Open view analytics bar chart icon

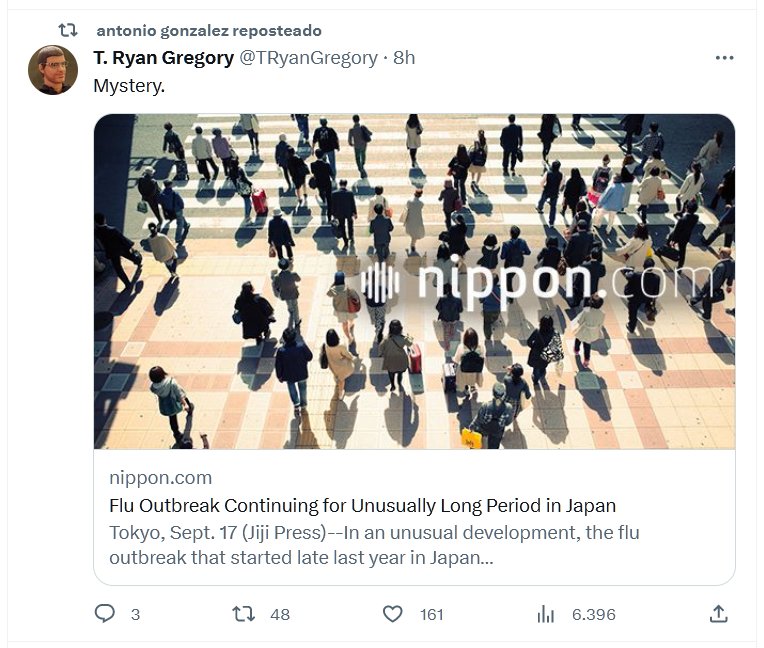tap(546, 613)
